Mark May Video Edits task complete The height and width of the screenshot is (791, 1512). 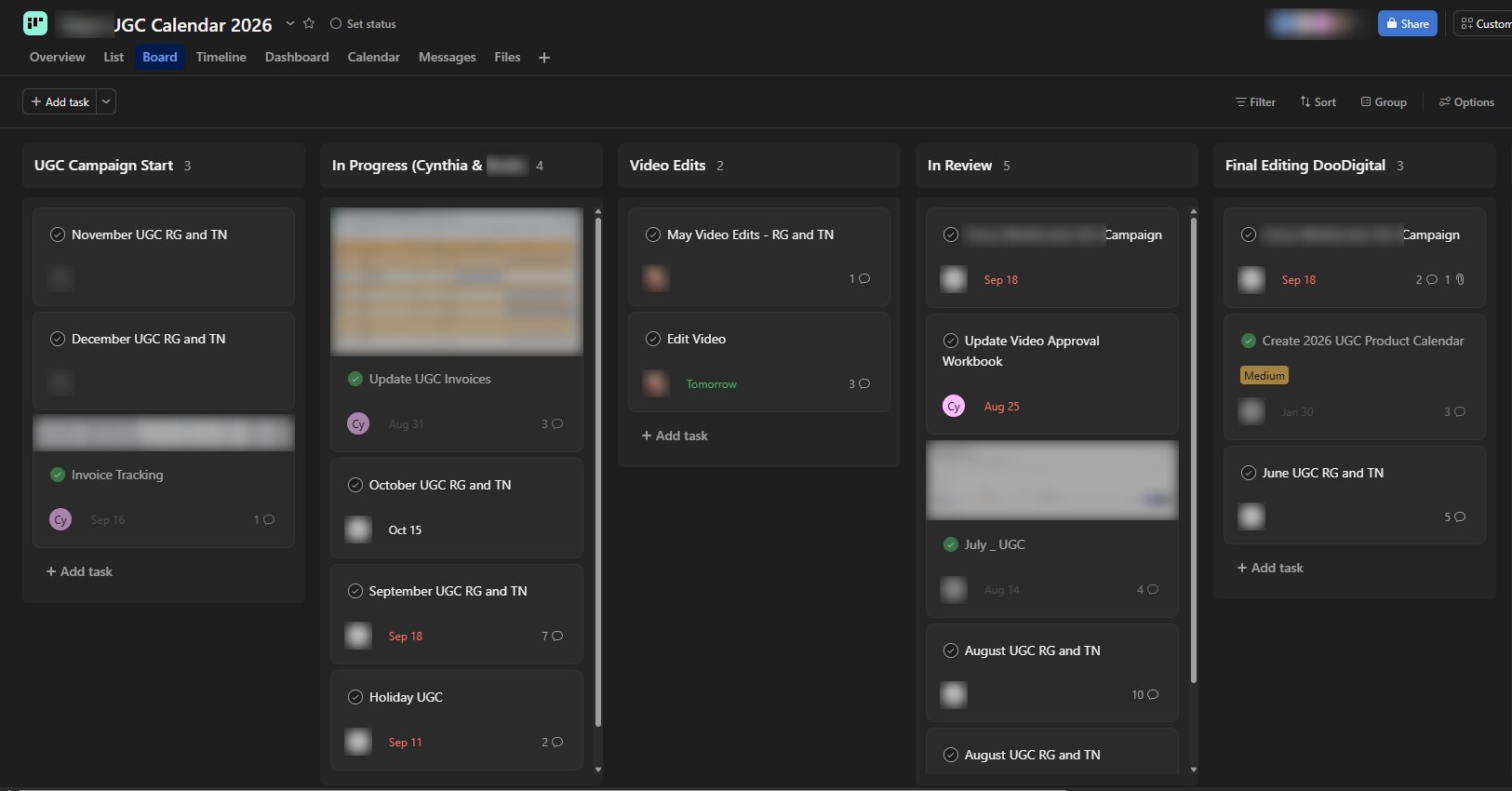click(653, 235)
